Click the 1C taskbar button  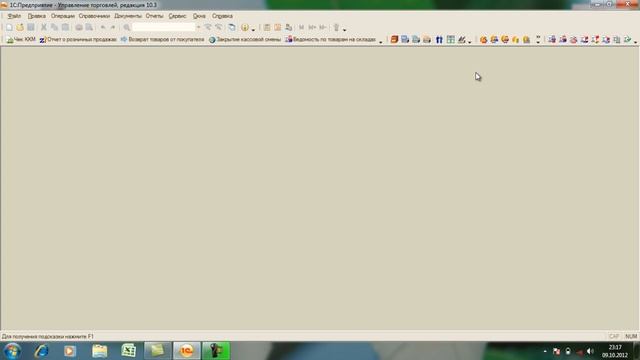click(187, 351)
